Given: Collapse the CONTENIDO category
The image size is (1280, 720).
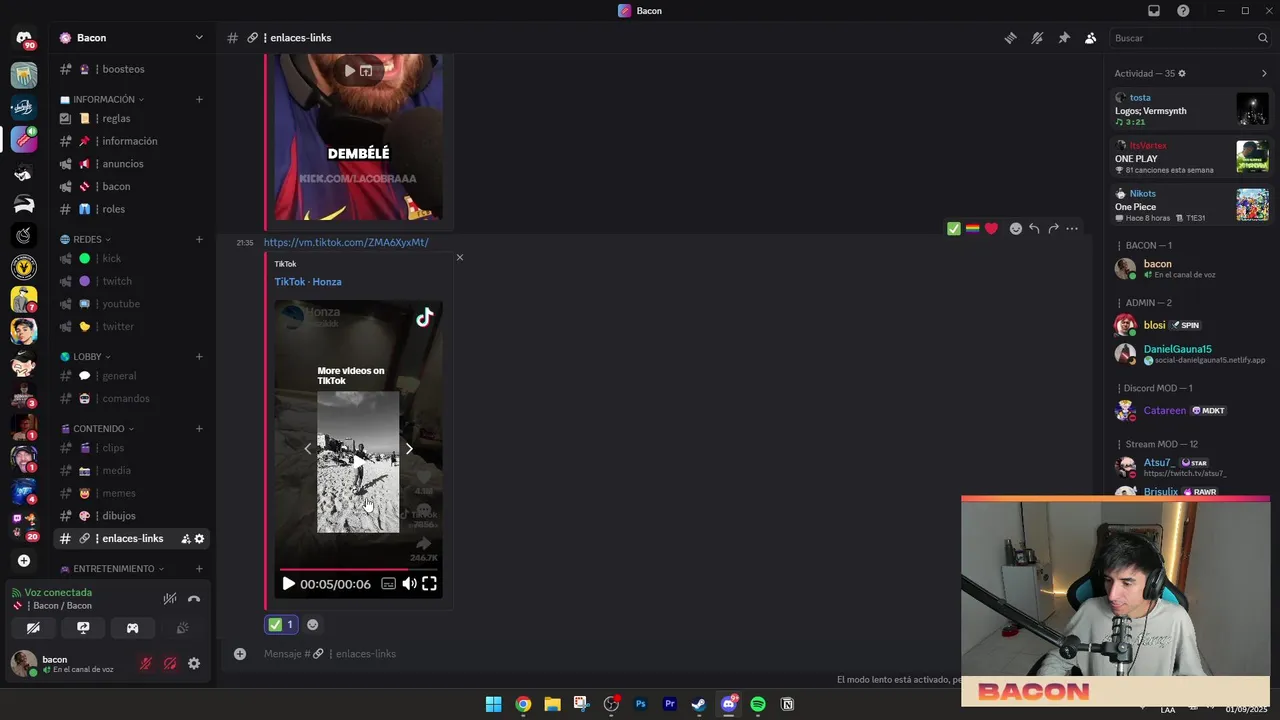Looking at the screenshot, I should point(98,429).
